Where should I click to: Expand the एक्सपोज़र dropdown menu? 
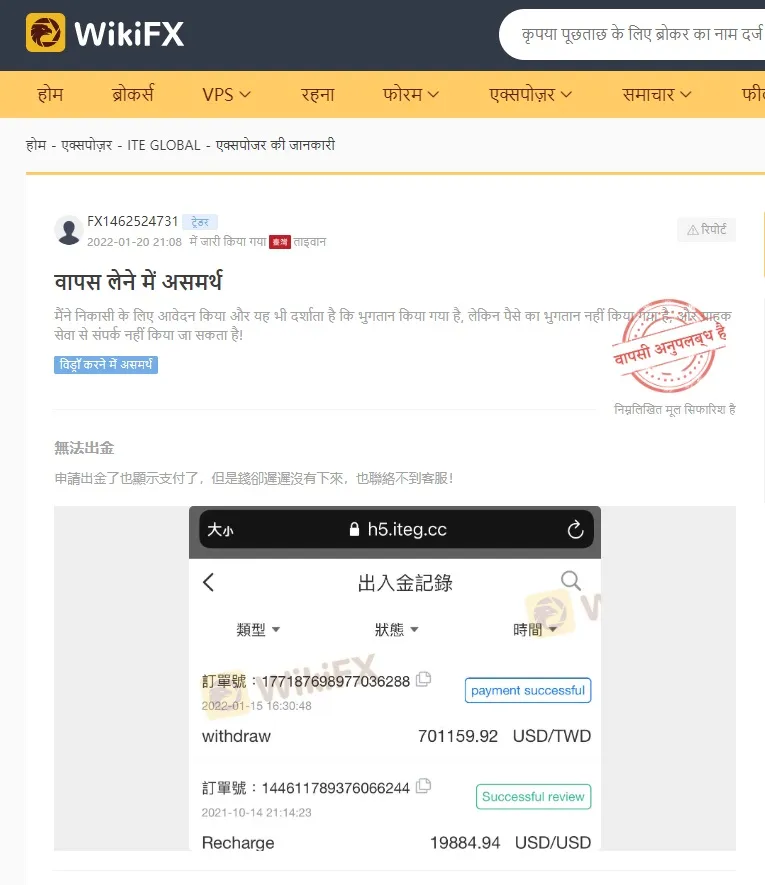click(x=531, y=94)
